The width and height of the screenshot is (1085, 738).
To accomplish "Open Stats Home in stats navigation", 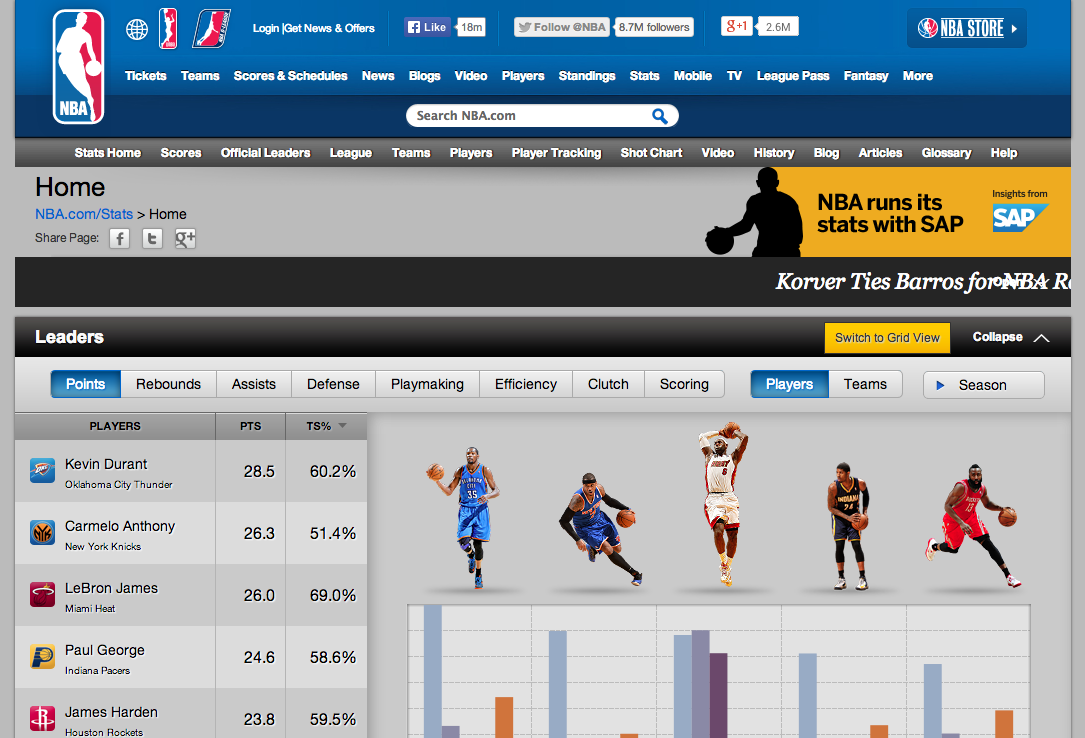I will [x=107, y=153].
